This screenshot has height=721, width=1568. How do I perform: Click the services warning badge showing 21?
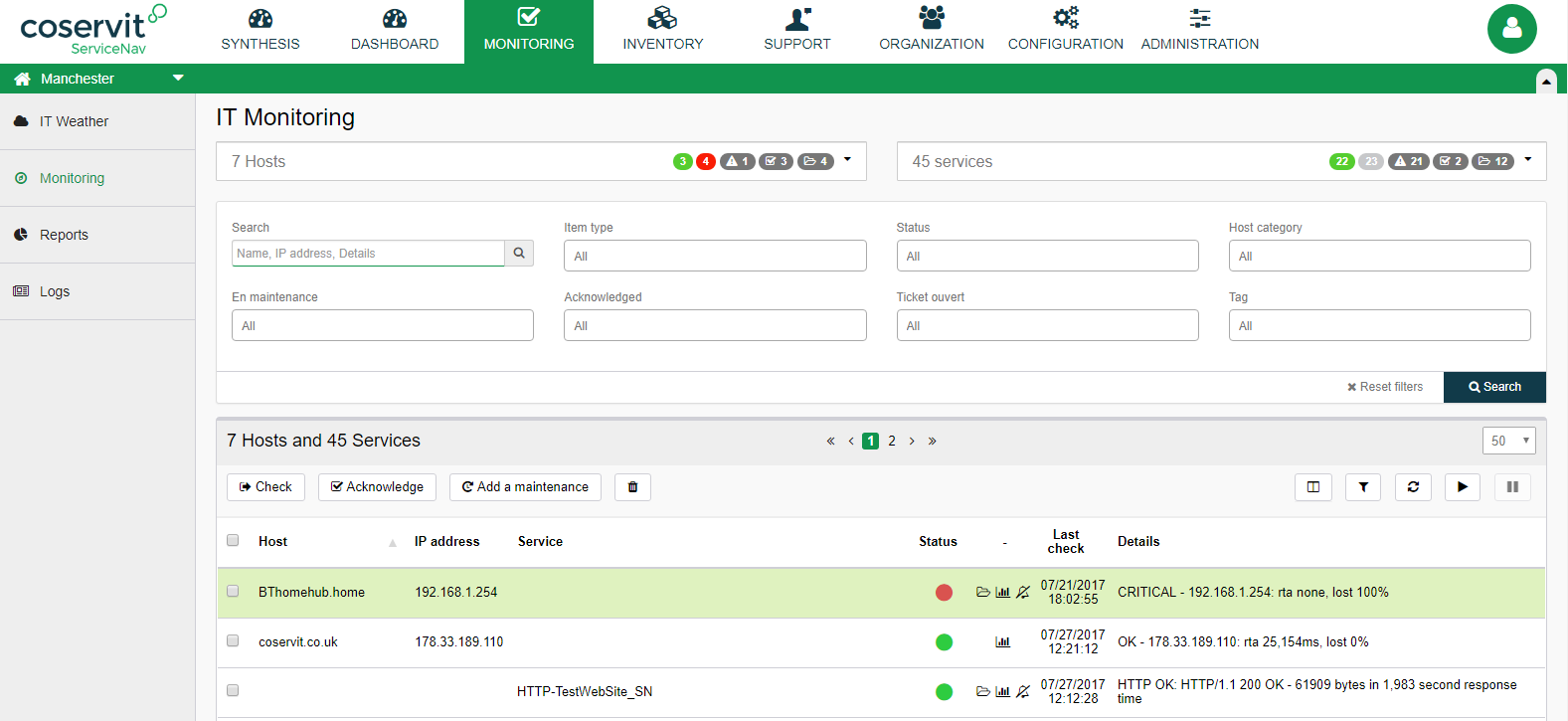(x=1409, y=161)
